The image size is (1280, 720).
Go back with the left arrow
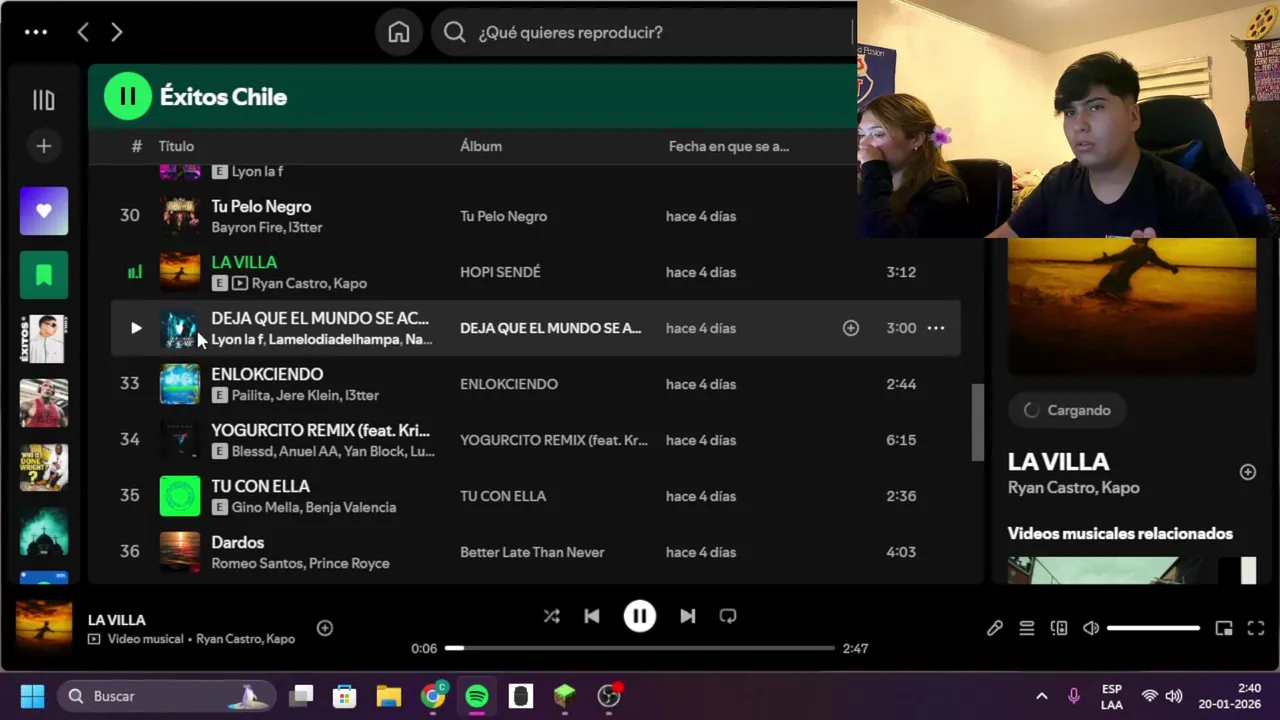pos(83,32)
